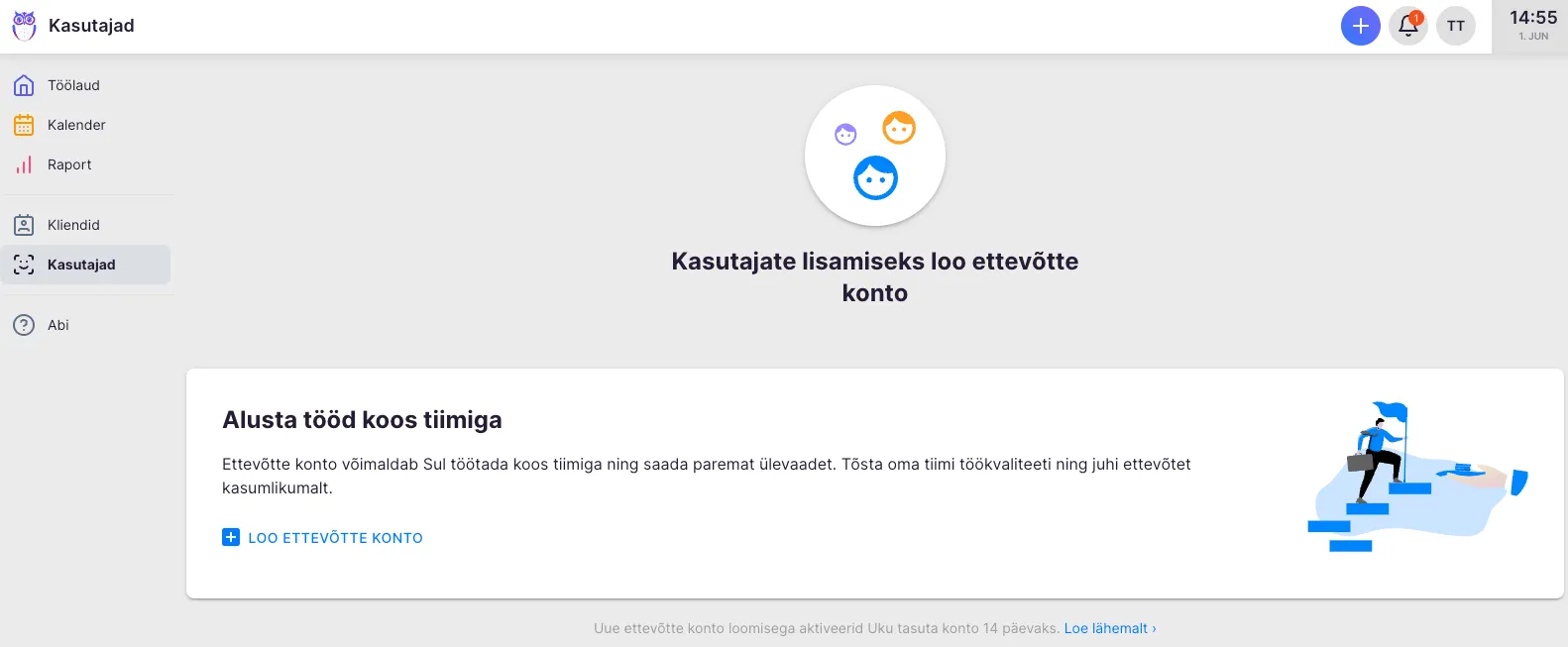The height and width of the screenshot is (647, 1568).
Task: Follow the Loe lähemalt link
Action: pos(1109,628)
